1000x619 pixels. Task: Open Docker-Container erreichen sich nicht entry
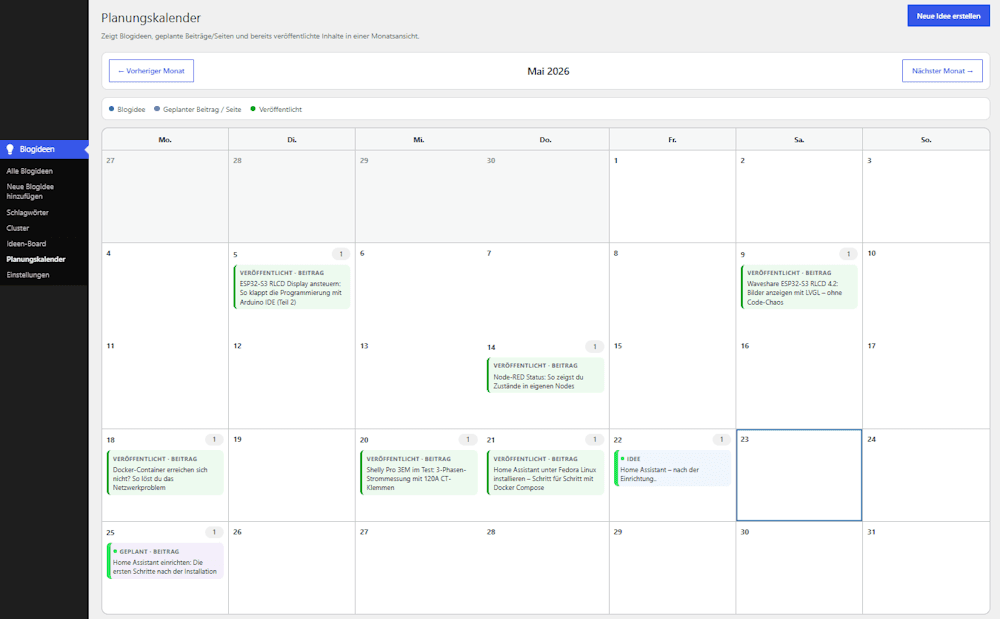click(165, 473)
